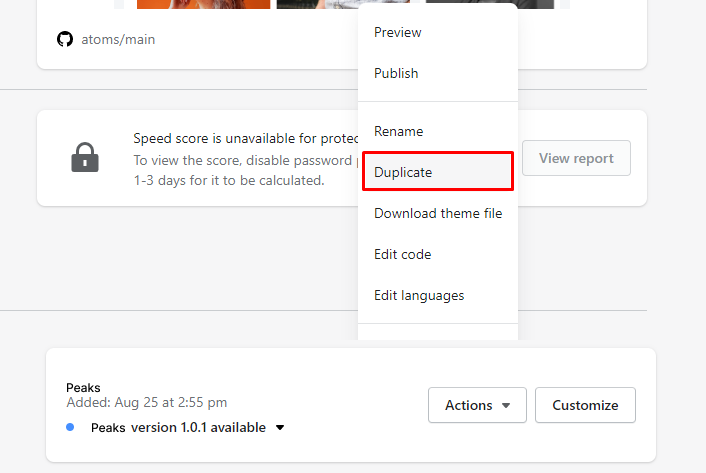Click the Added Aug 25 date text
The height and width of the screenshot is (473, 706).
(x=146, y=402)
